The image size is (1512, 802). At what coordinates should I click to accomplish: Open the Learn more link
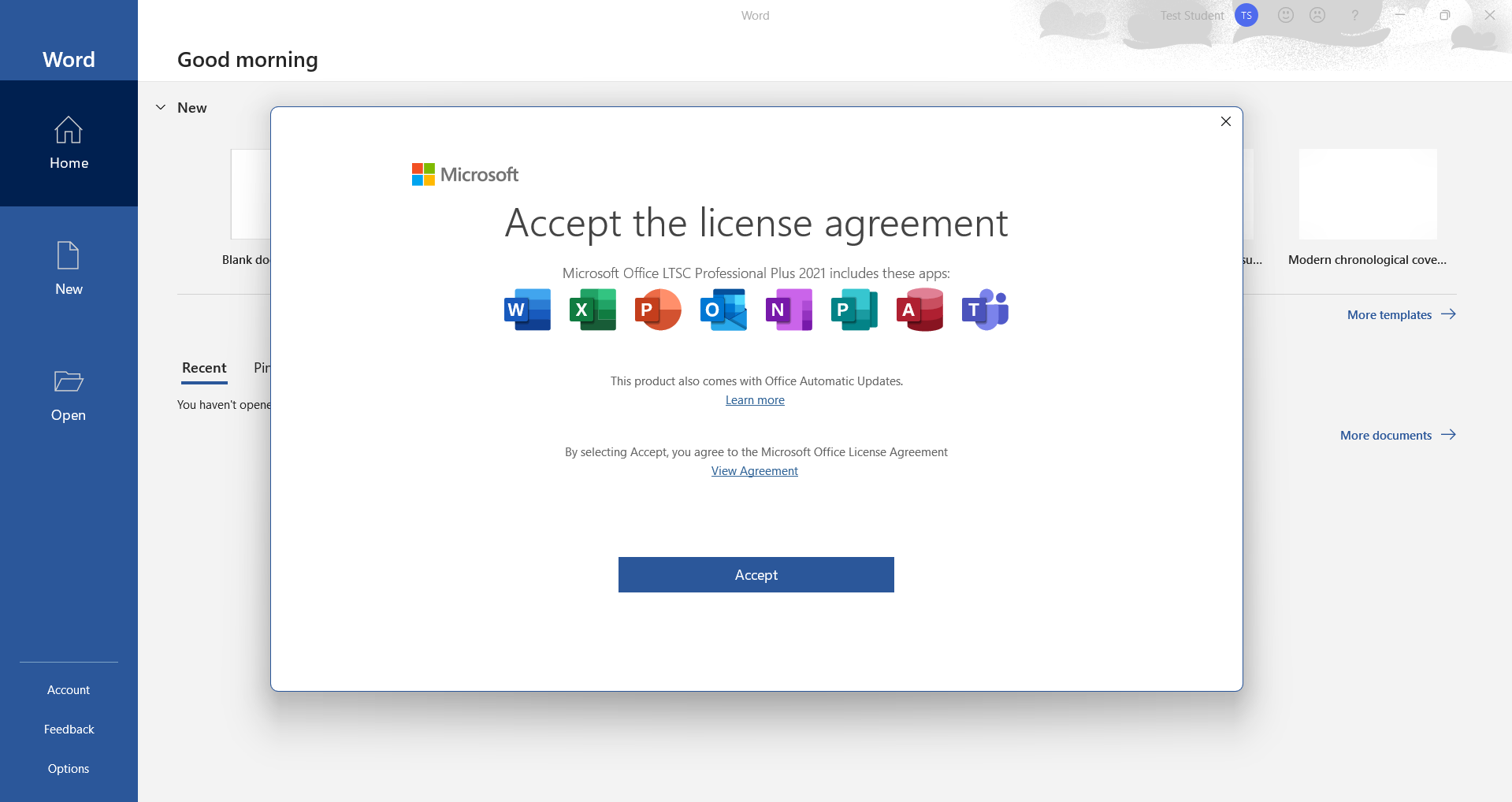(x=755, y=400)
